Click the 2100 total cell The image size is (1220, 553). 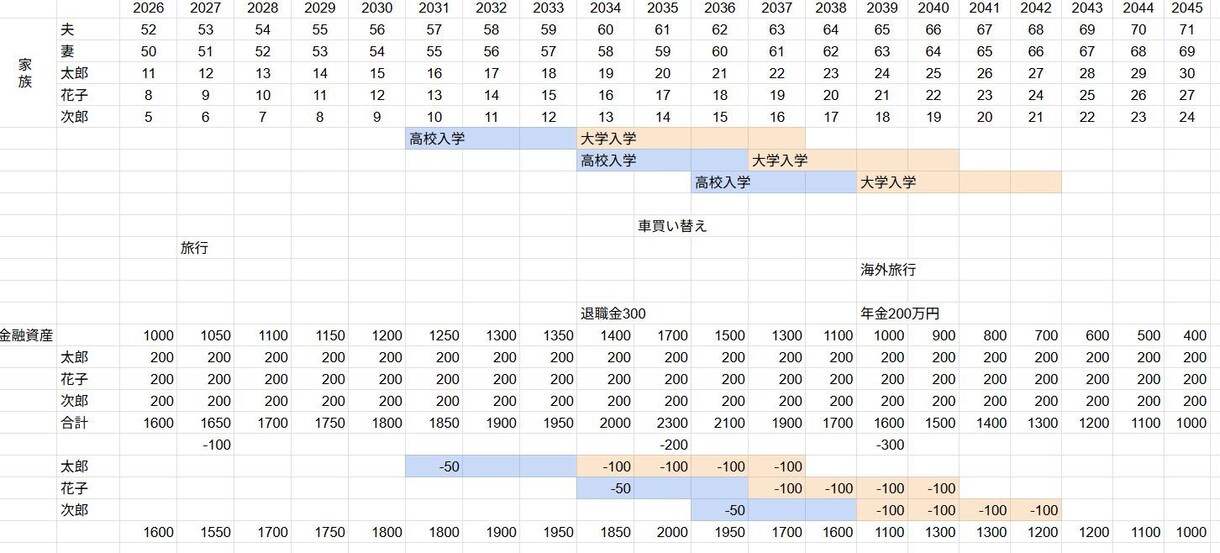pyautogui.click(x=729, y=424)
